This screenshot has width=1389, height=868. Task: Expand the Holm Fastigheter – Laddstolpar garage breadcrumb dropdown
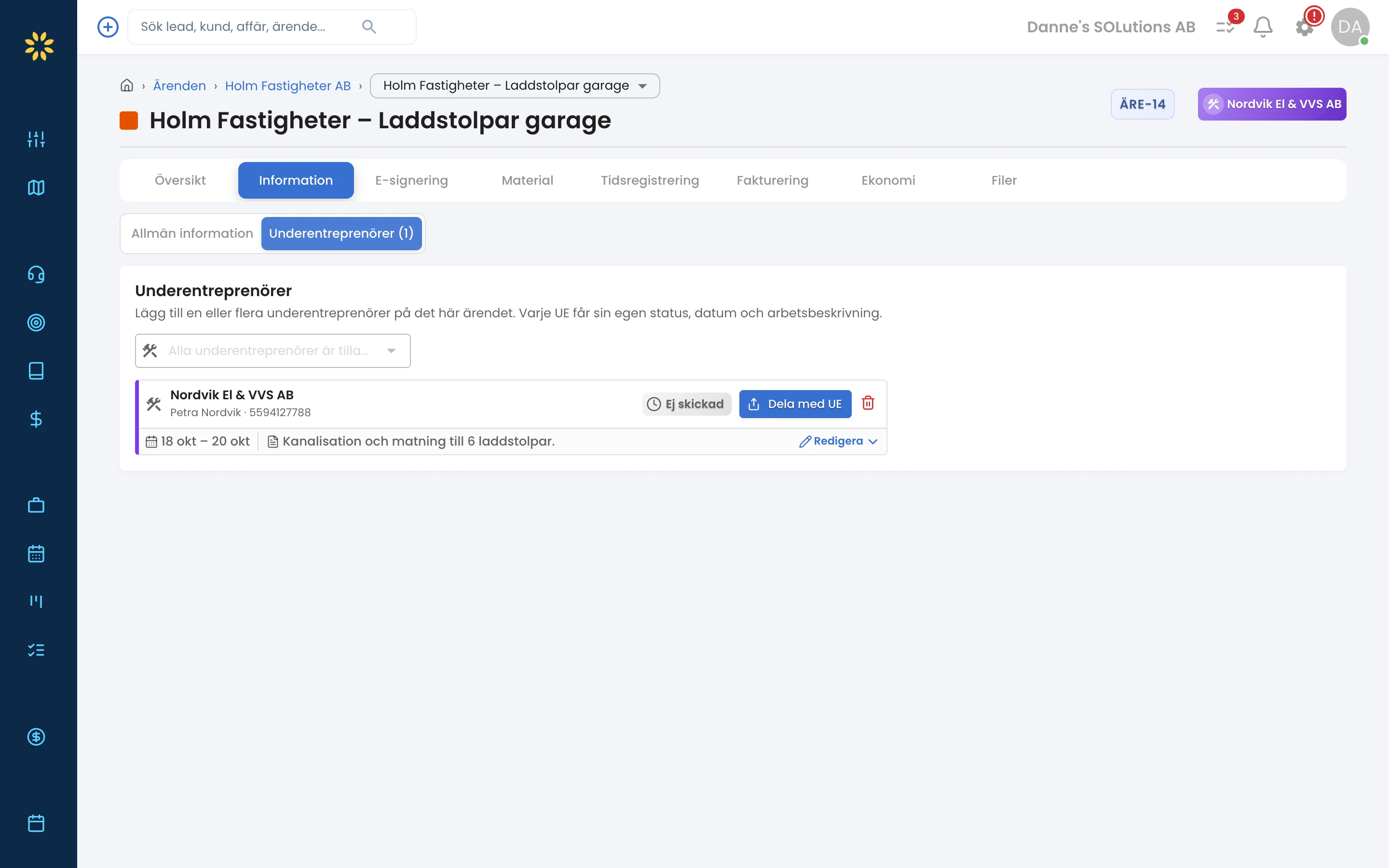click(x=515, y=85)
